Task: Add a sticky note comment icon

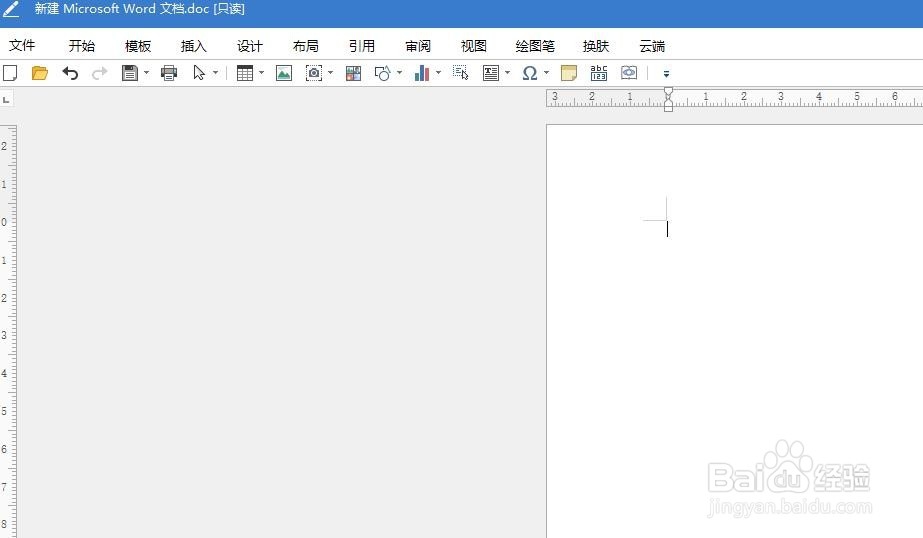Action: click(569, 73)
